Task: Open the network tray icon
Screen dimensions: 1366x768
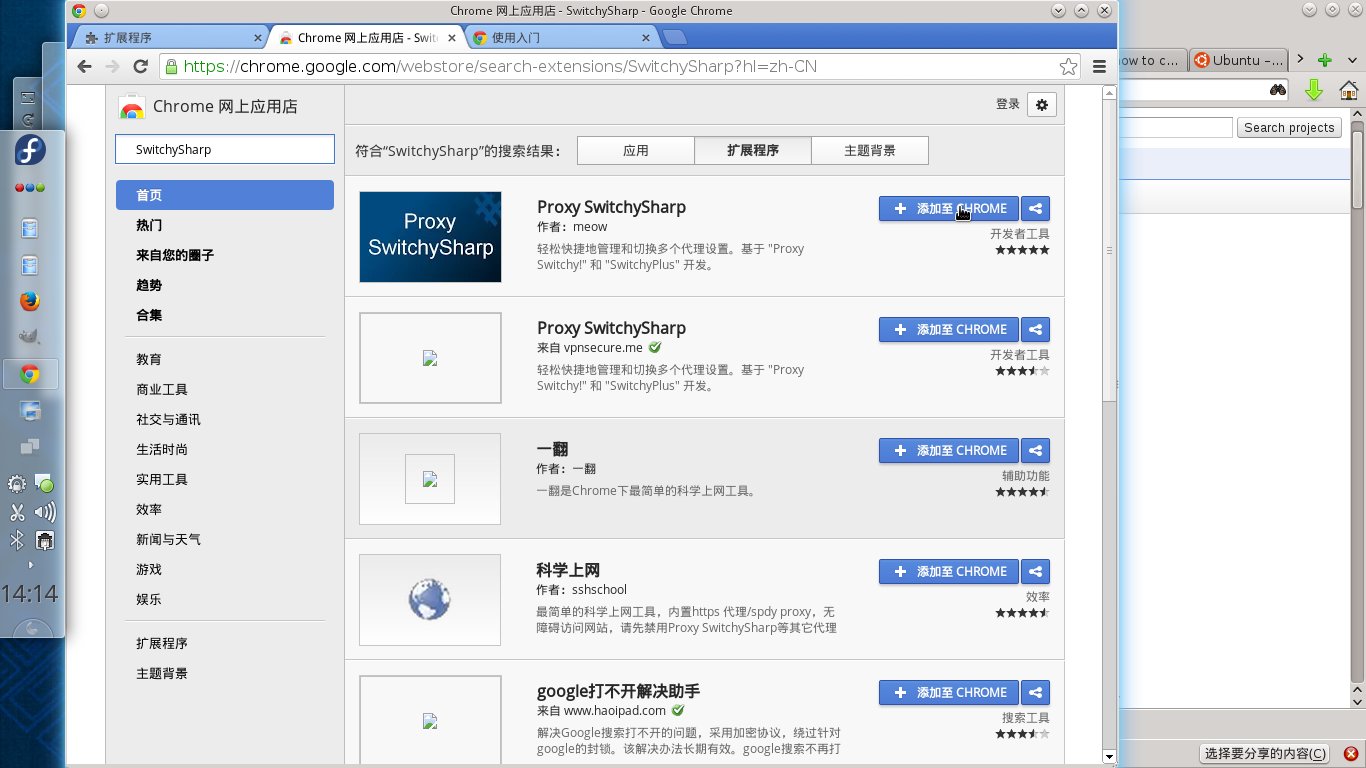Action: coord(45,541)
